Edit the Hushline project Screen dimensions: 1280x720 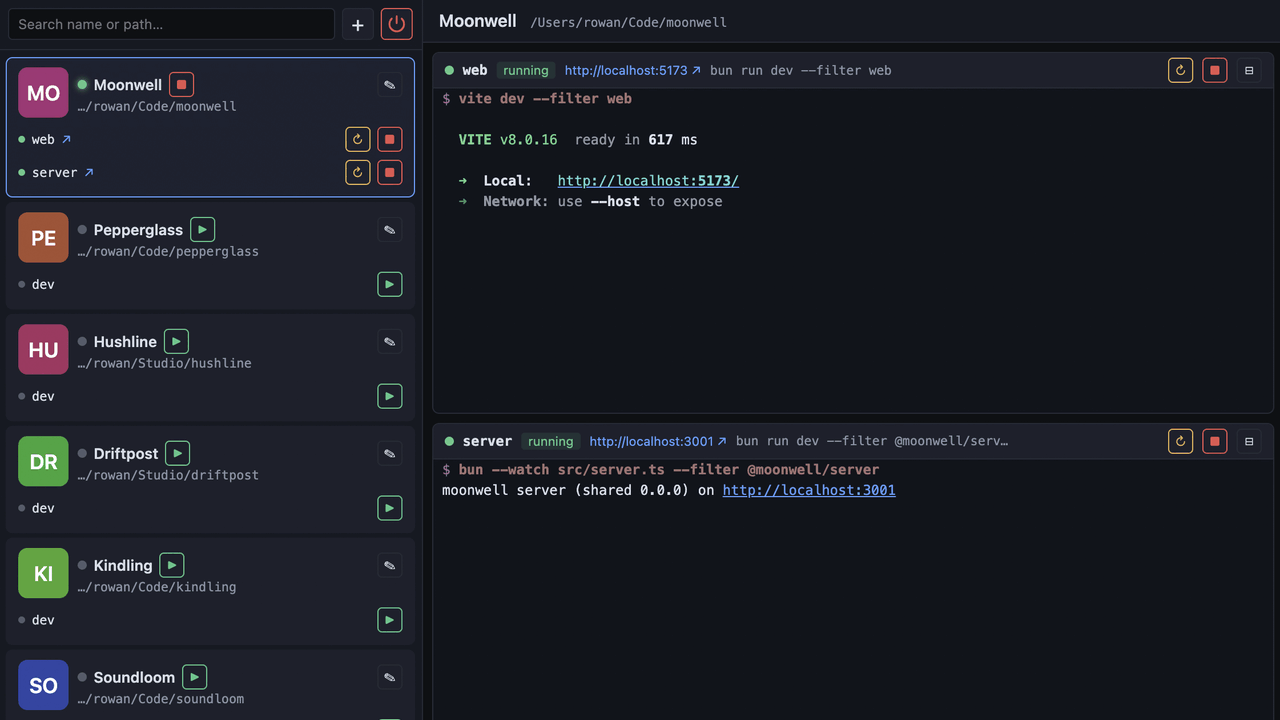click(x=390, y=342)
